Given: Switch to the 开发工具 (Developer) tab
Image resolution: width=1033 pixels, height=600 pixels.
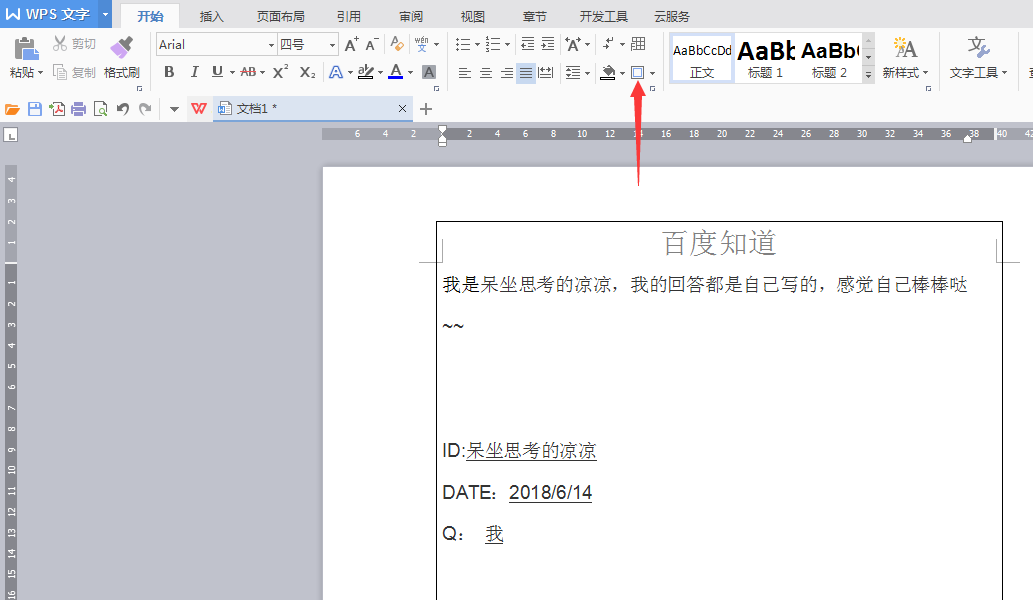Looking at the screenshot, I should [603, 16].
